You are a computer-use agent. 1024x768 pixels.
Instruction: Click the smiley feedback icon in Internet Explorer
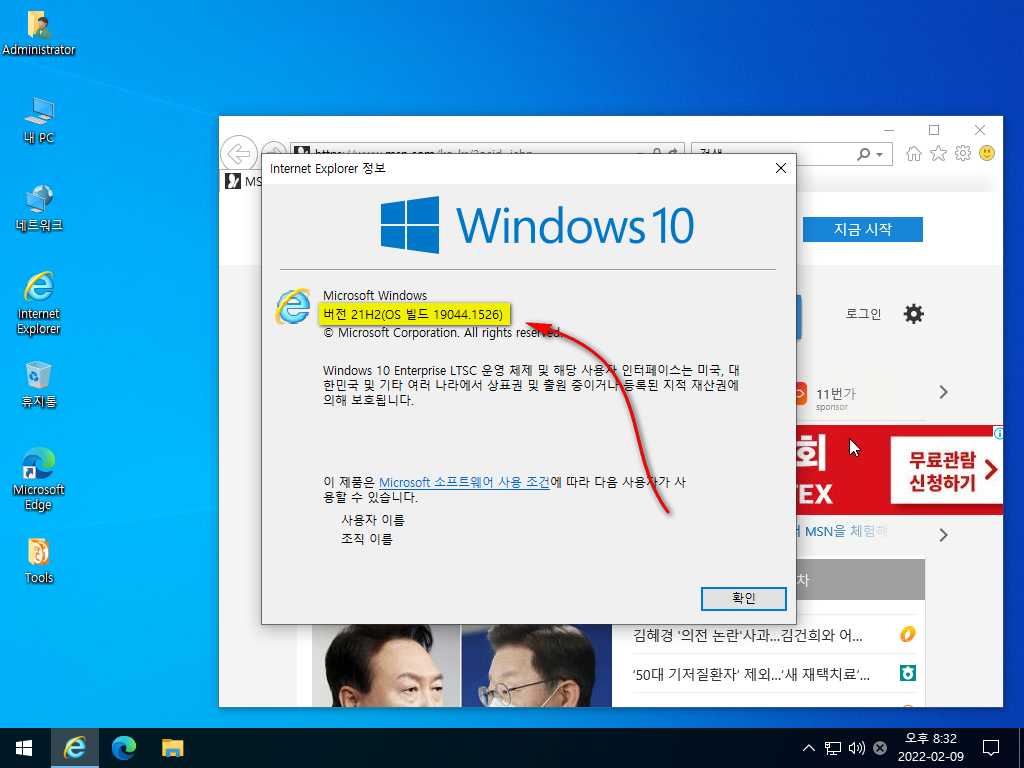click(x=987, y=153)
